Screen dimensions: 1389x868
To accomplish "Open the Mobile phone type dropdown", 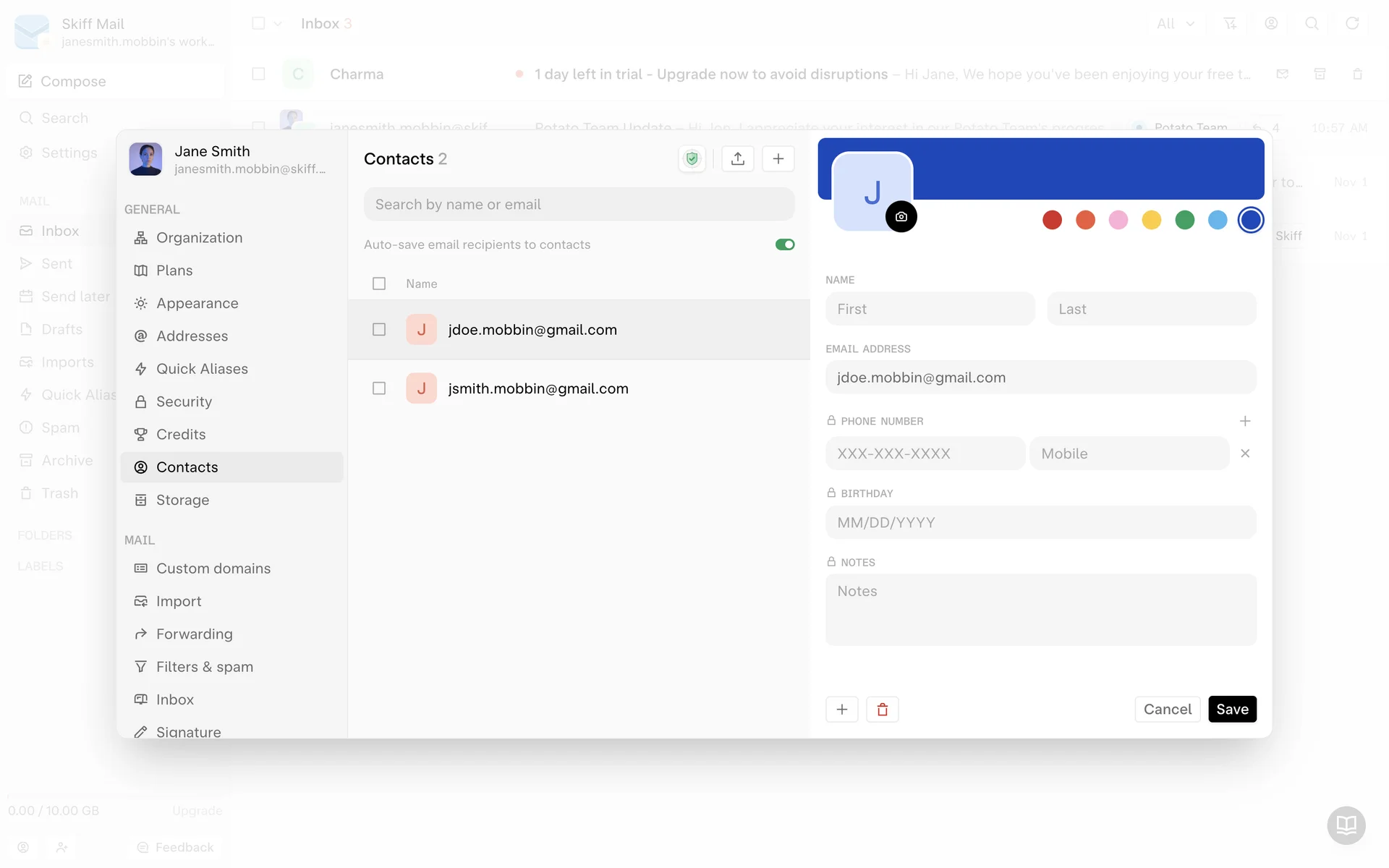I will click(1129, 454).
